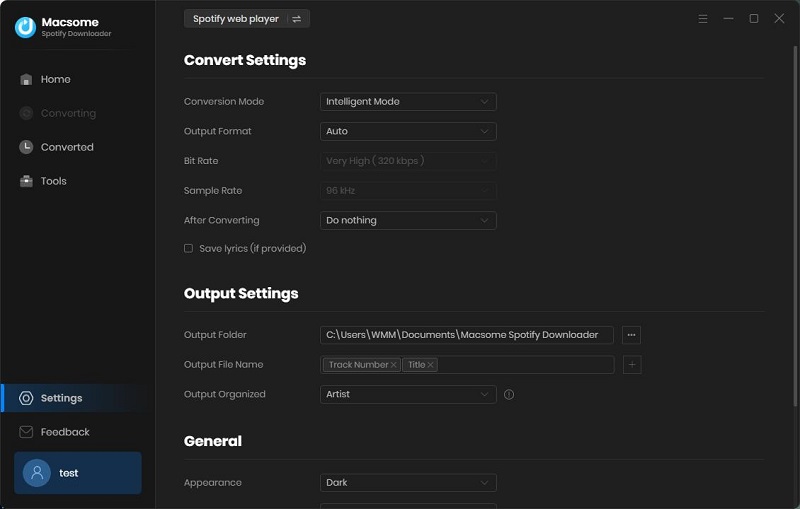Screen dimensions: 800x509
Task: Click the Converted clock icon
Action: point(26,147)
